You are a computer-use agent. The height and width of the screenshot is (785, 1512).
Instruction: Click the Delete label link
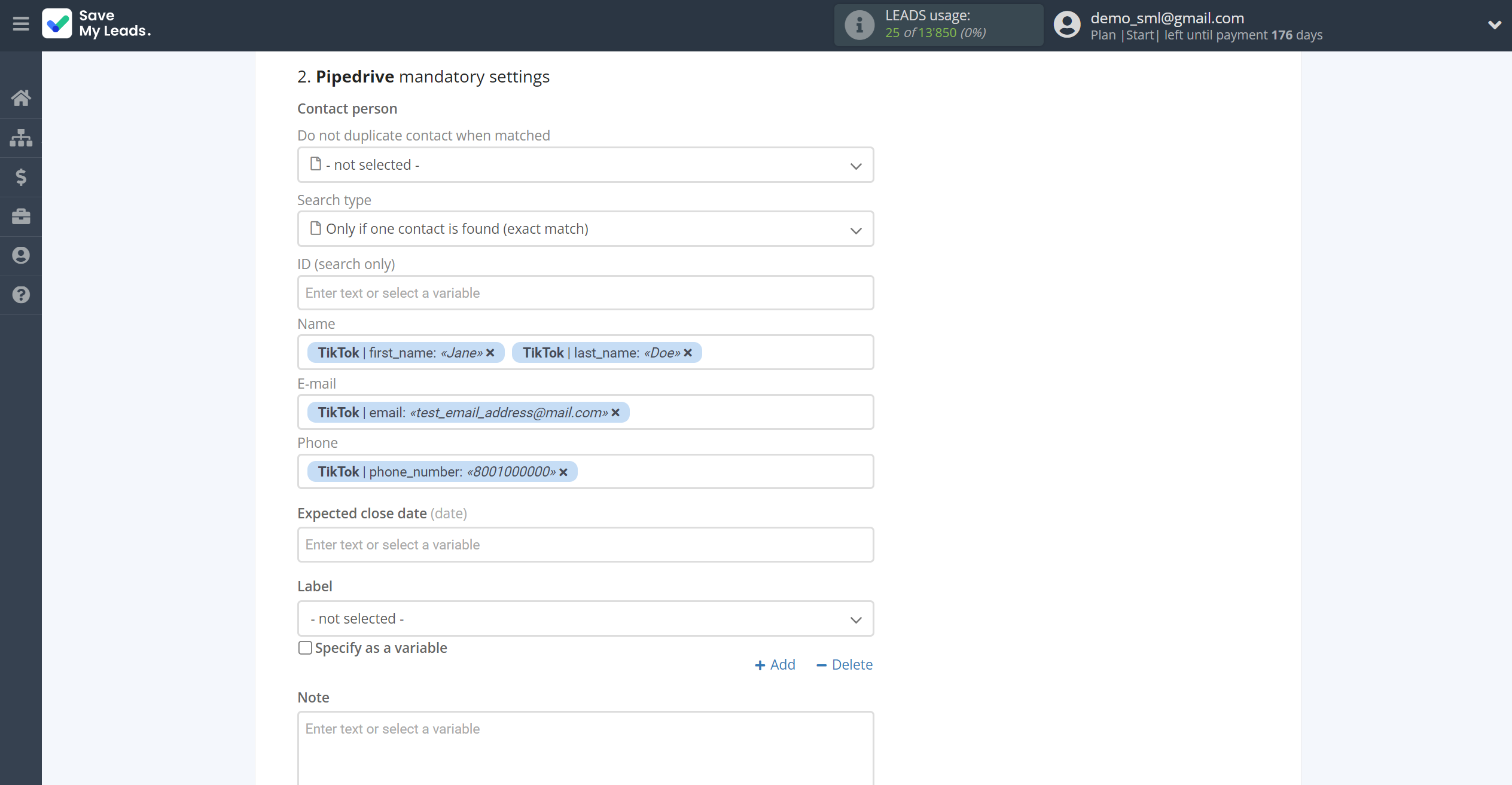(845, 665)
